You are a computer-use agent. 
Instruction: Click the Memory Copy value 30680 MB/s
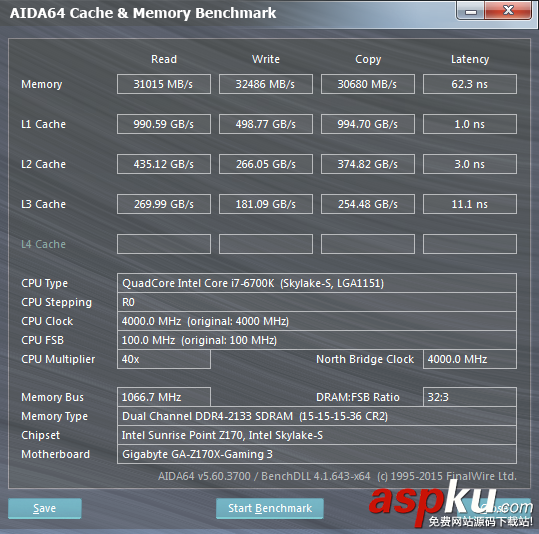click(x=368, y=84)
